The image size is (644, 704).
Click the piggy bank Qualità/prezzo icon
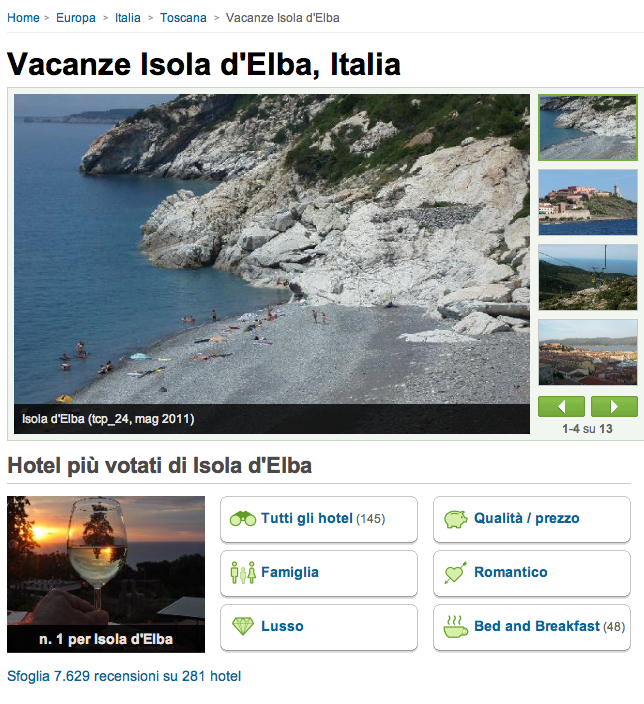click(455, 519)
